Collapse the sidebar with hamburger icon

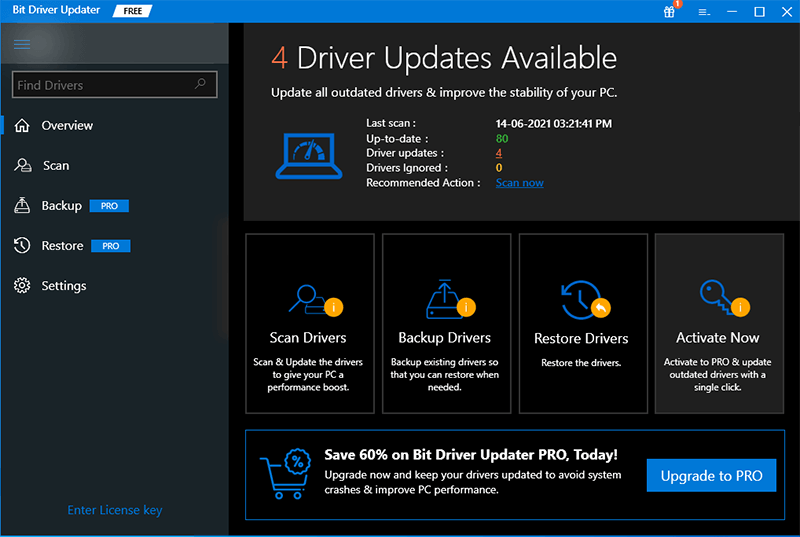click(x=22, y=45)
